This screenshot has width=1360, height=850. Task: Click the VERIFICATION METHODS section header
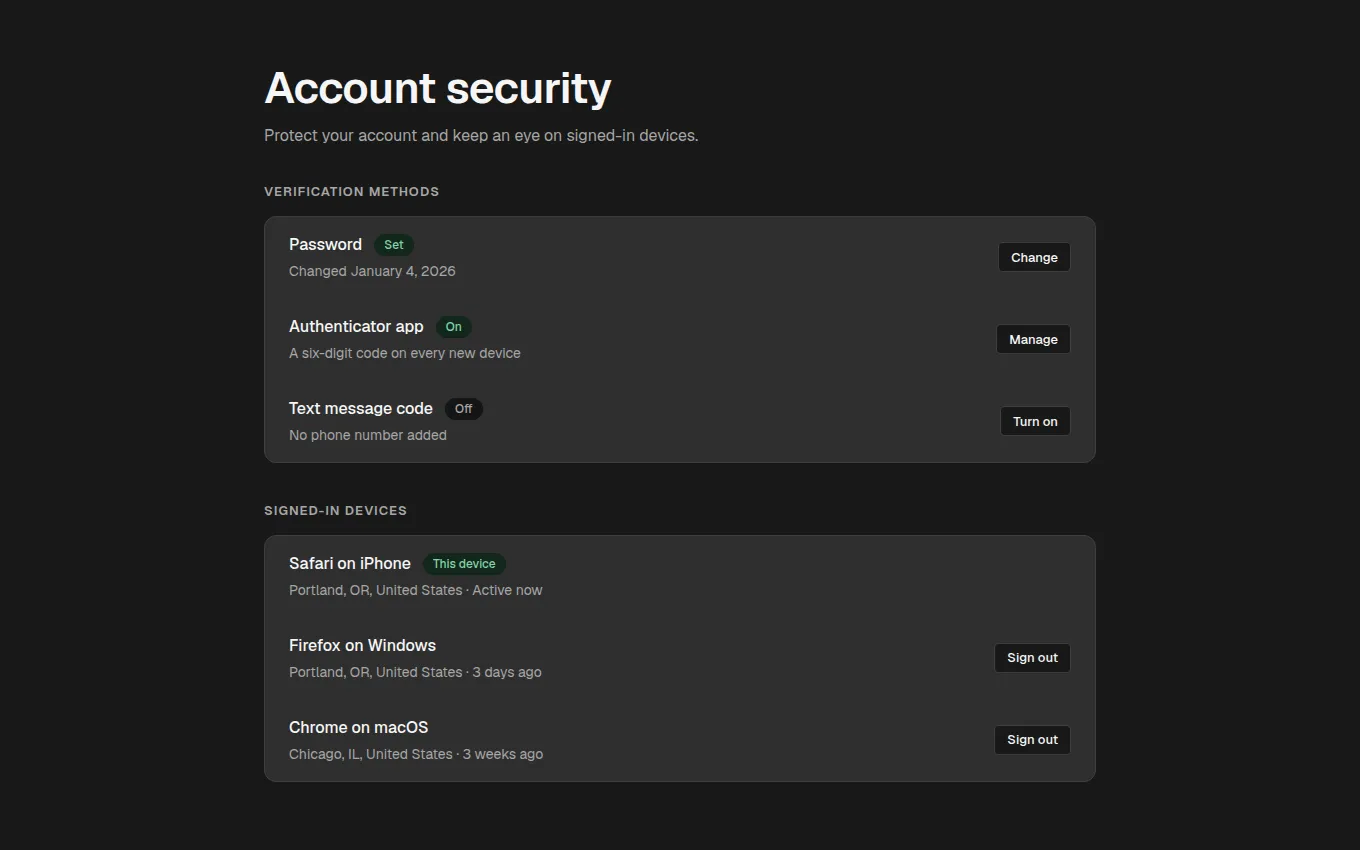click(x=351, y=191)
